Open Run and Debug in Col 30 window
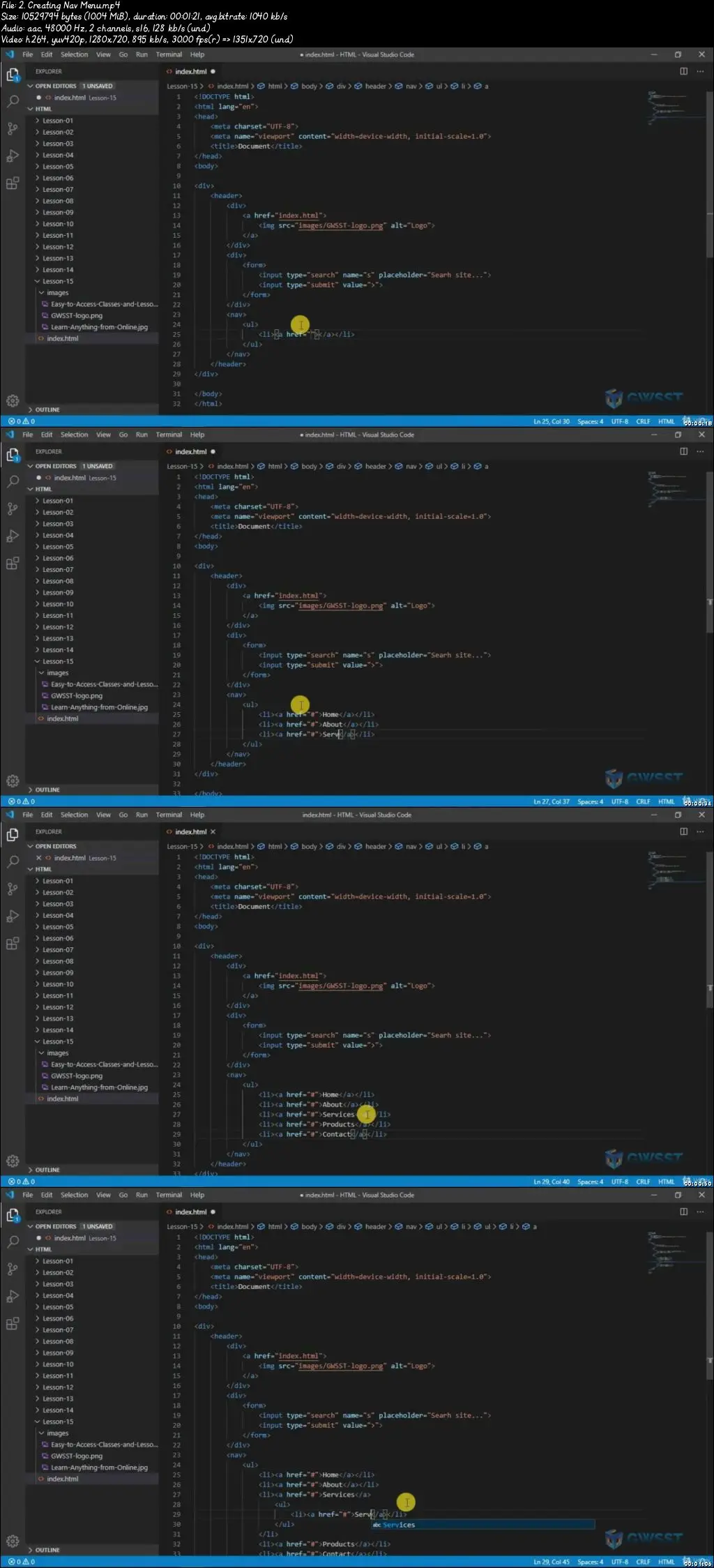This screenshot has height=1568, width=714. click(x=13, y=156)
